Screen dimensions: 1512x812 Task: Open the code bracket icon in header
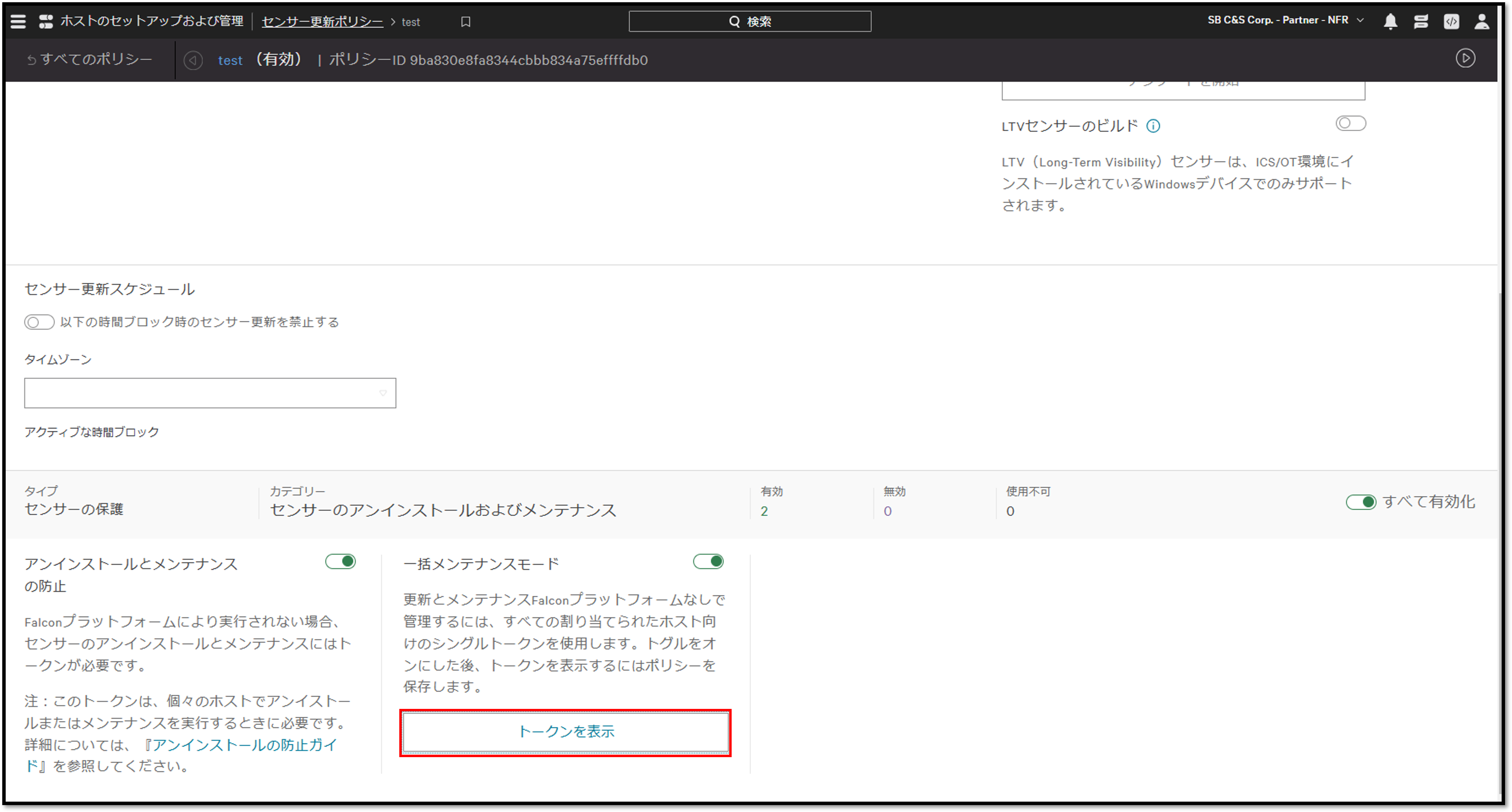tap(1451, 22)
